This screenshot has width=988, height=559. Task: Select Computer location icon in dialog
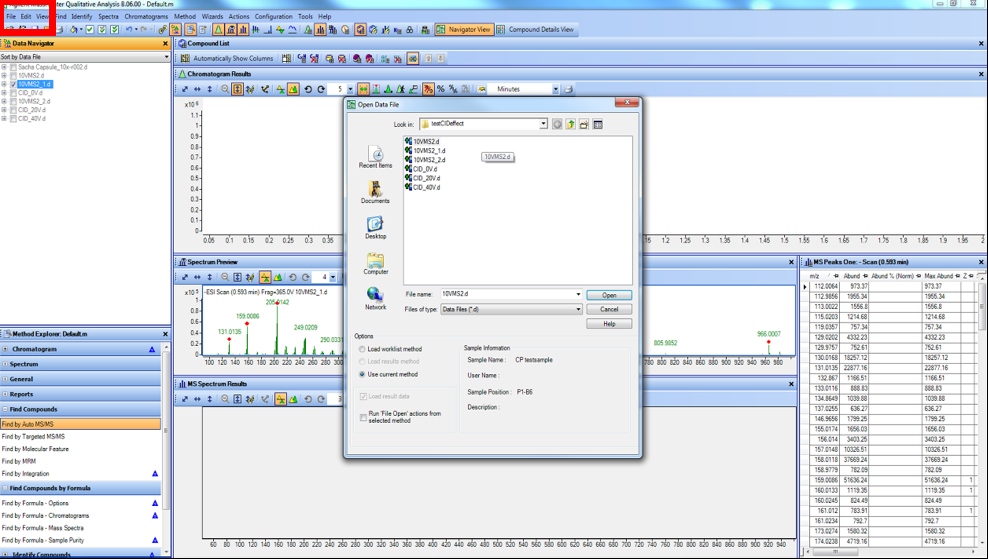tap(375, 262)
